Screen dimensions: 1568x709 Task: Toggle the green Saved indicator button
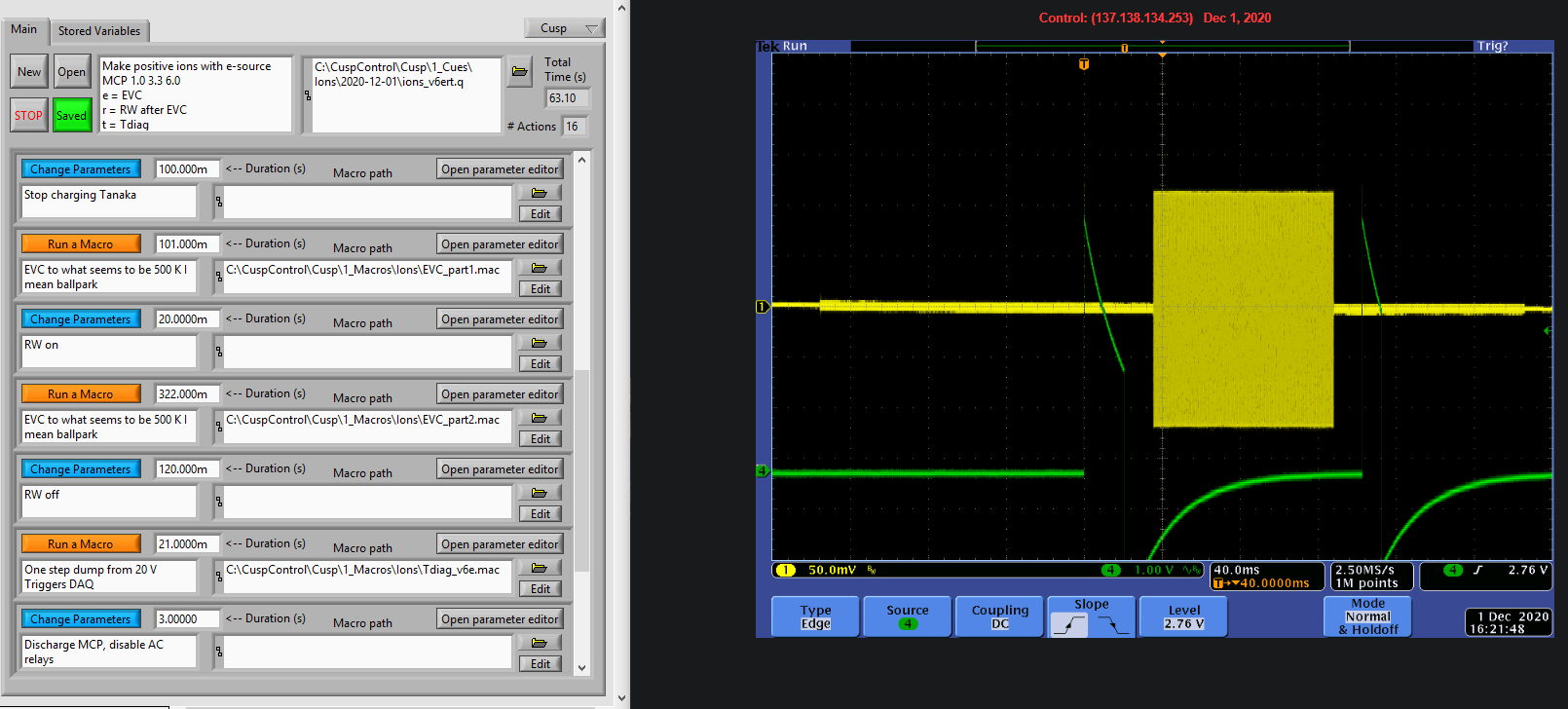pos(71,115)
